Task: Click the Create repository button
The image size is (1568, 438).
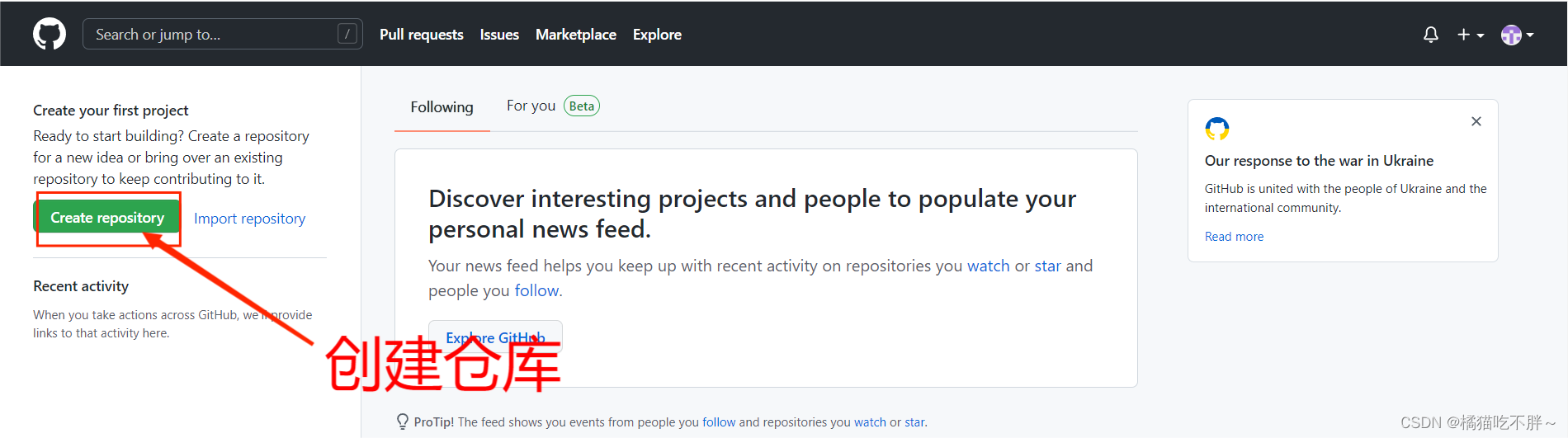Action: 107,218
